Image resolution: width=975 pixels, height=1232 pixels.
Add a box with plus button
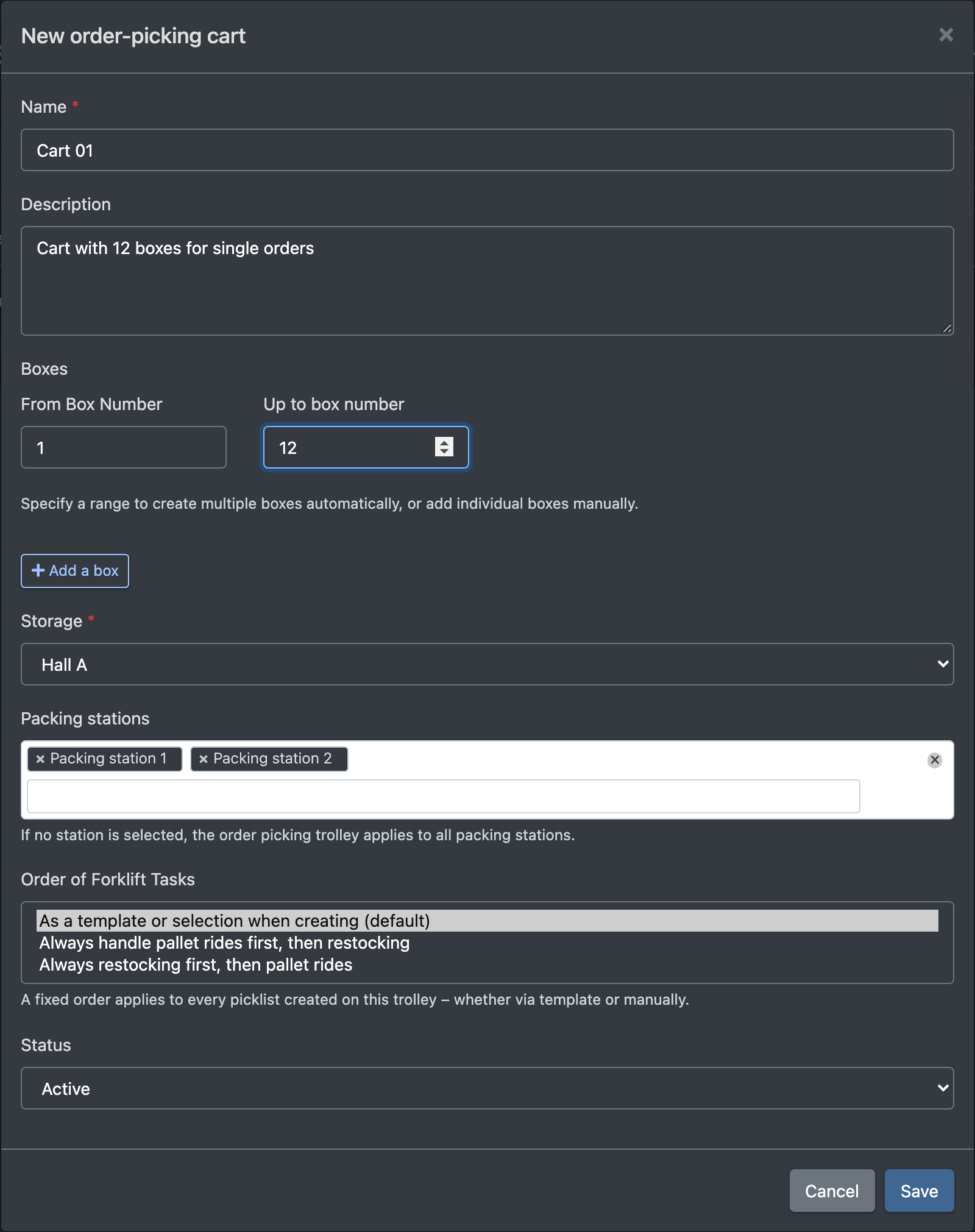coord(75,571)
